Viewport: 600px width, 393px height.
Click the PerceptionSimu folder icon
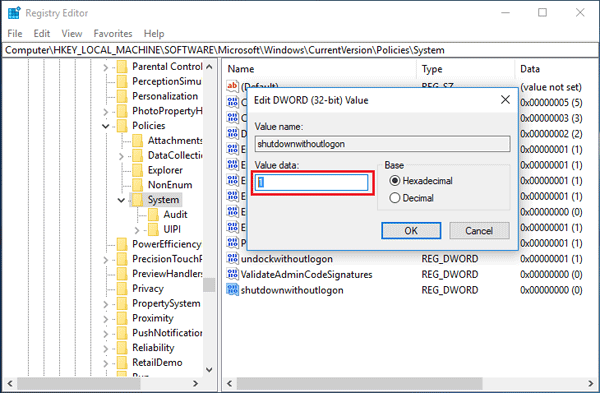122,82
